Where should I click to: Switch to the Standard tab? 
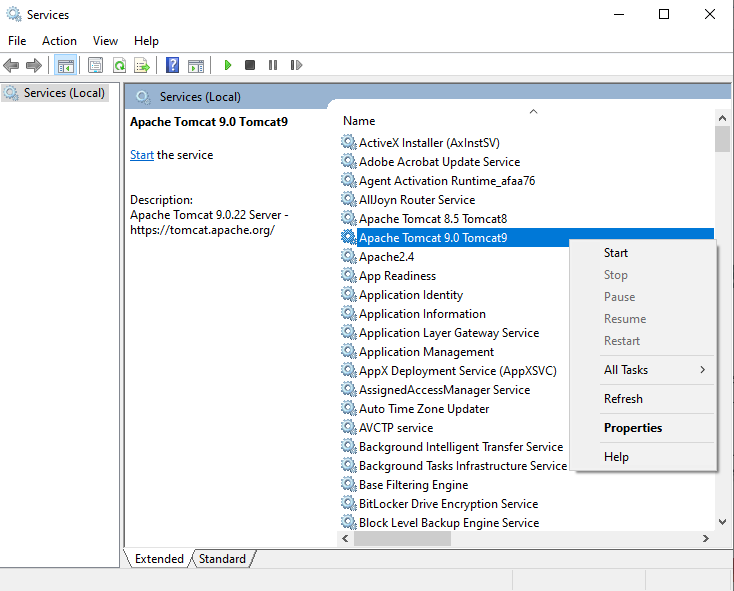[222, 559]
